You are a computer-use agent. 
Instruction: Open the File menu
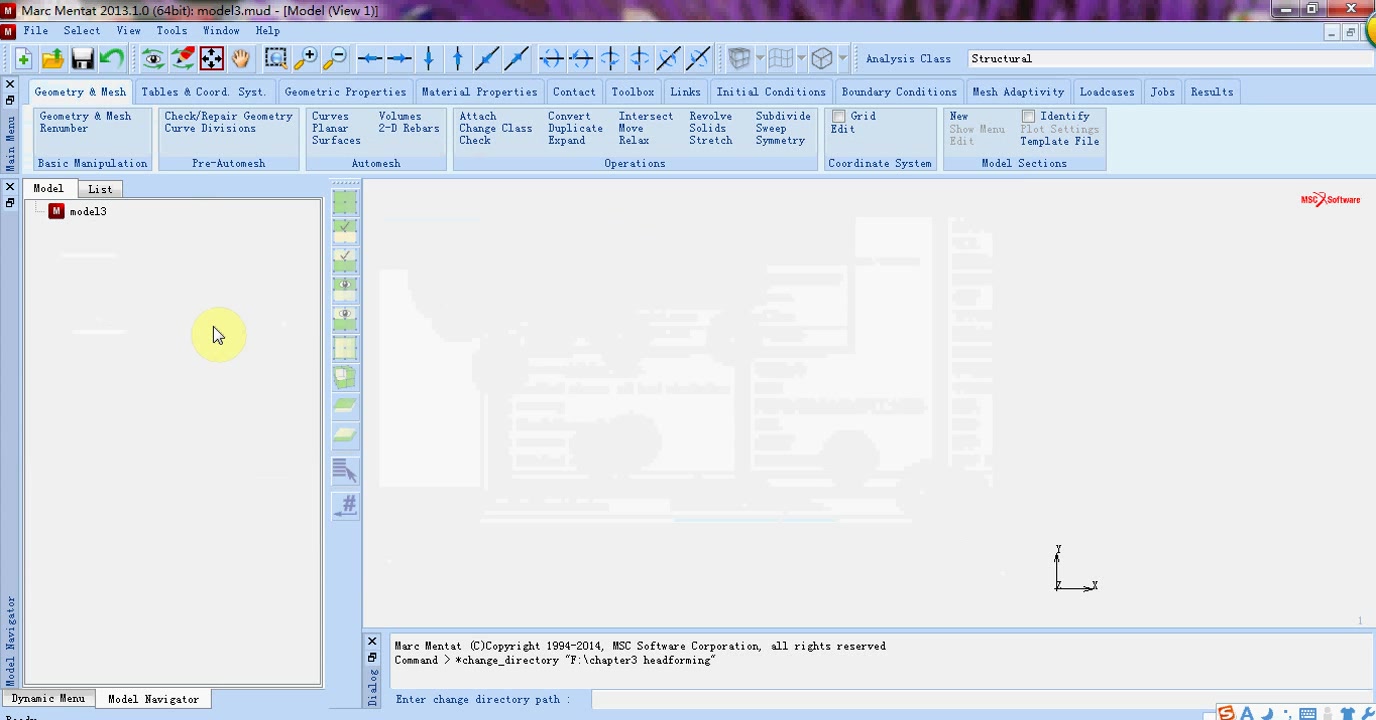[36, 31]
